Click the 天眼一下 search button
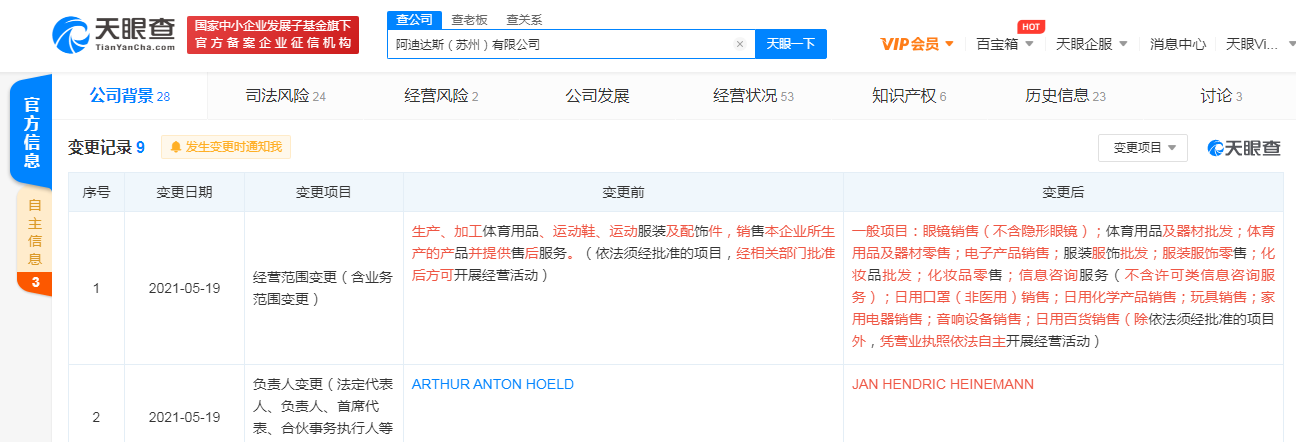Screen dimensions: 1296x442 click(790, 44)
